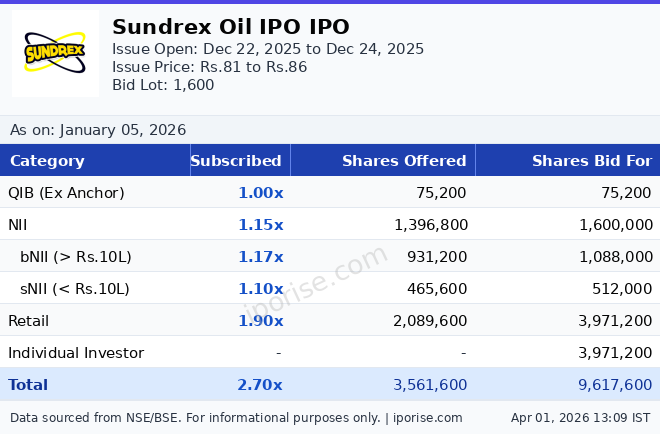Select the QIB (Ex Anchor) row label
Screen dimensions: 660x434
66,193
